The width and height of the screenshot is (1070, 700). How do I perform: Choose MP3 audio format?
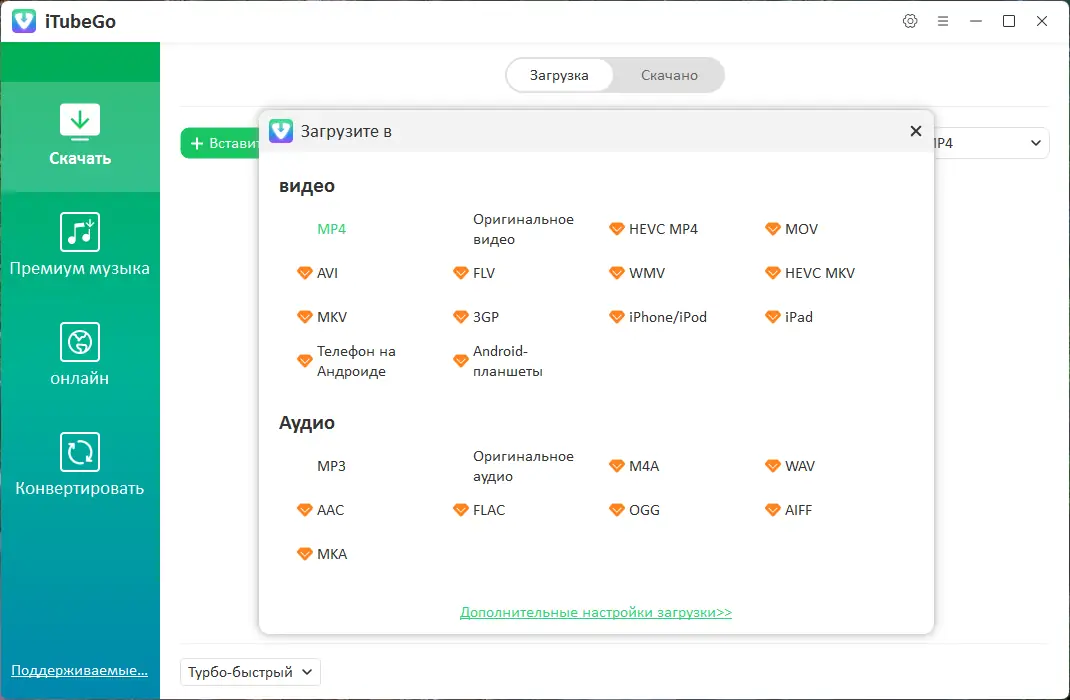(331, 466)
